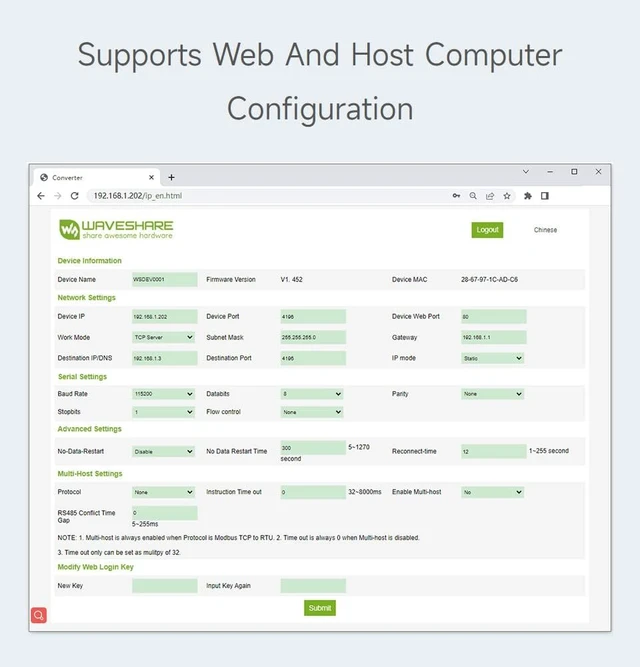This screenshot has width=640, height=667.
Task: Click the green Logout button
Action: pos(487,230)
